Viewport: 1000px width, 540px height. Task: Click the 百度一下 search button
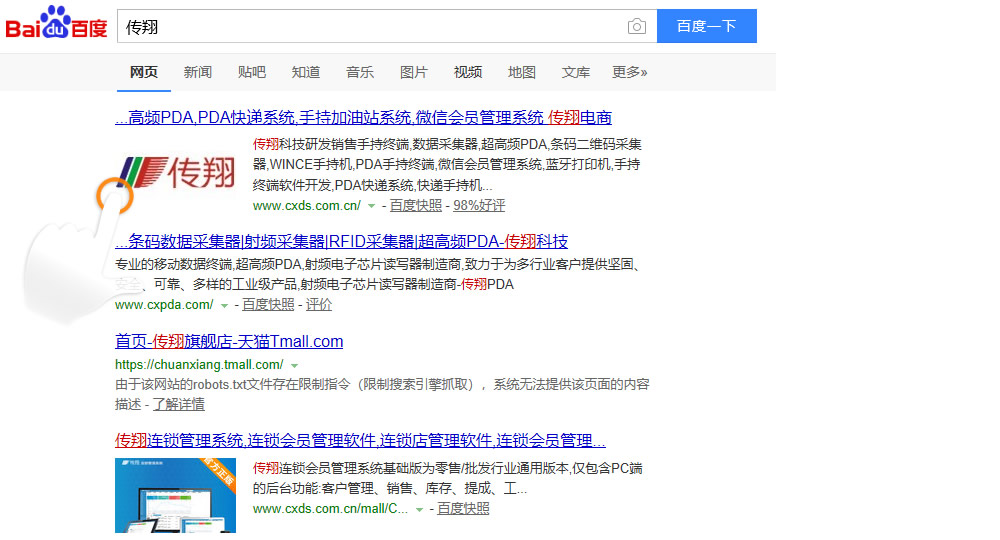tap(707, 26)
